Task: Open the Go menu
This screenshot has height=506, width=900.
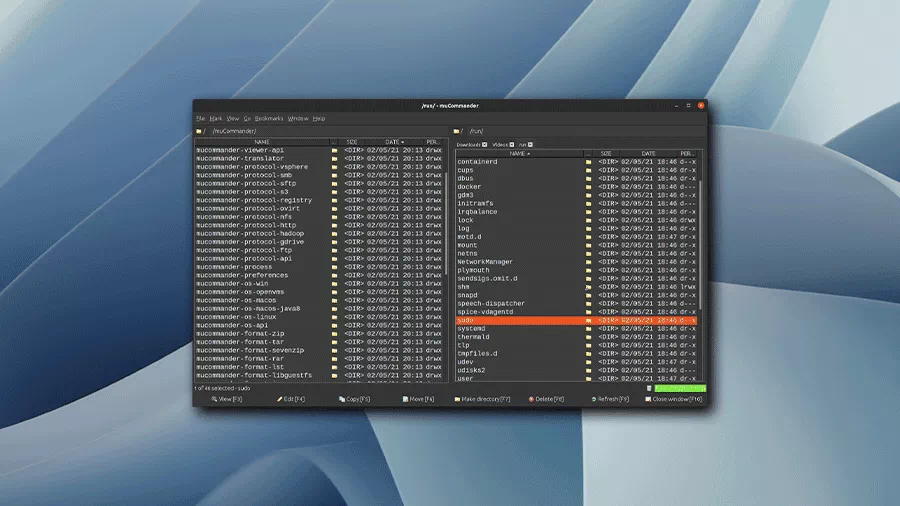Action: (x=247, y=119)
